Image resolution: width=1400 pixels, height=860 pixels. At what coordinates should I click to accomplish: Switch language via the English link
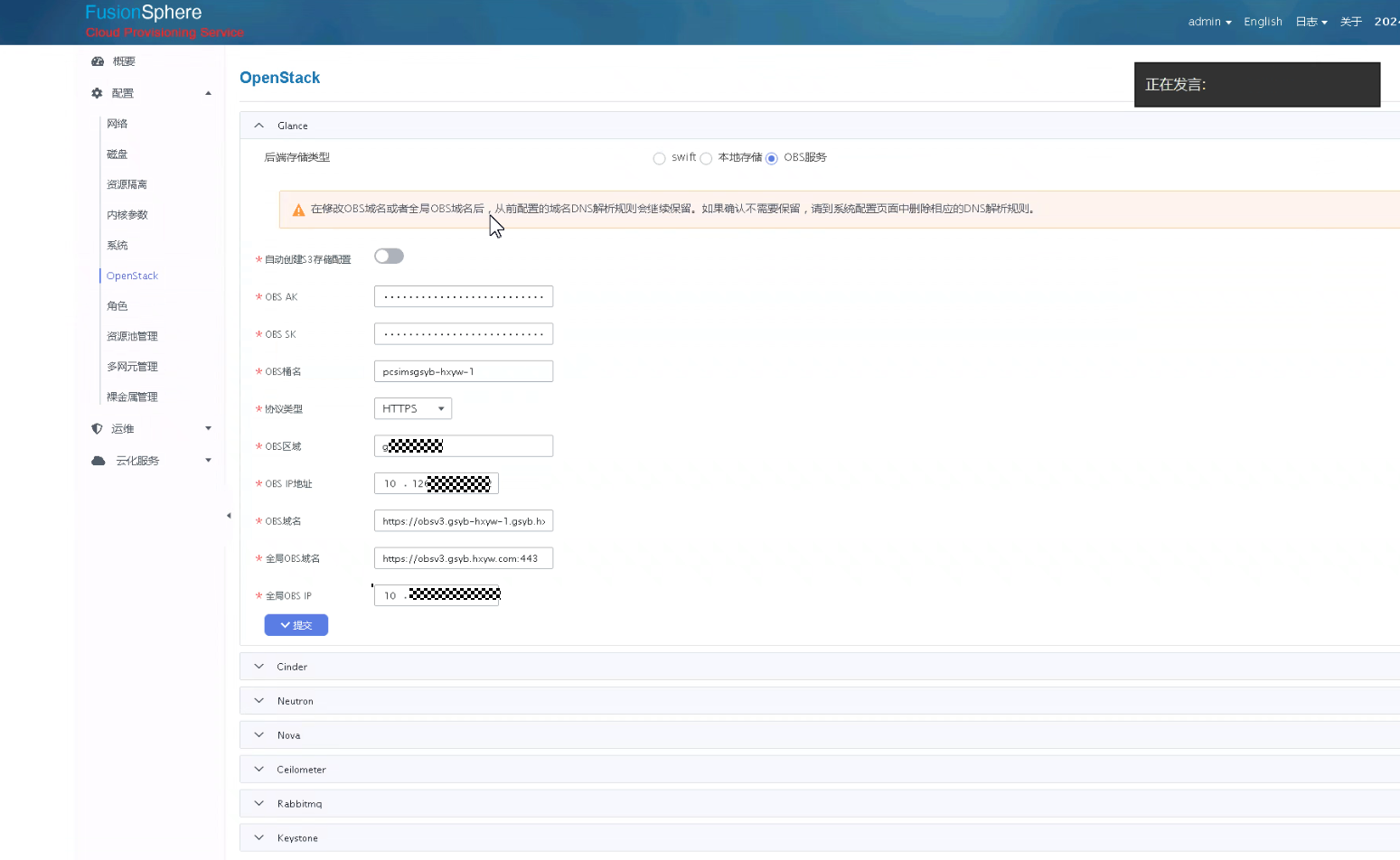1263,22
